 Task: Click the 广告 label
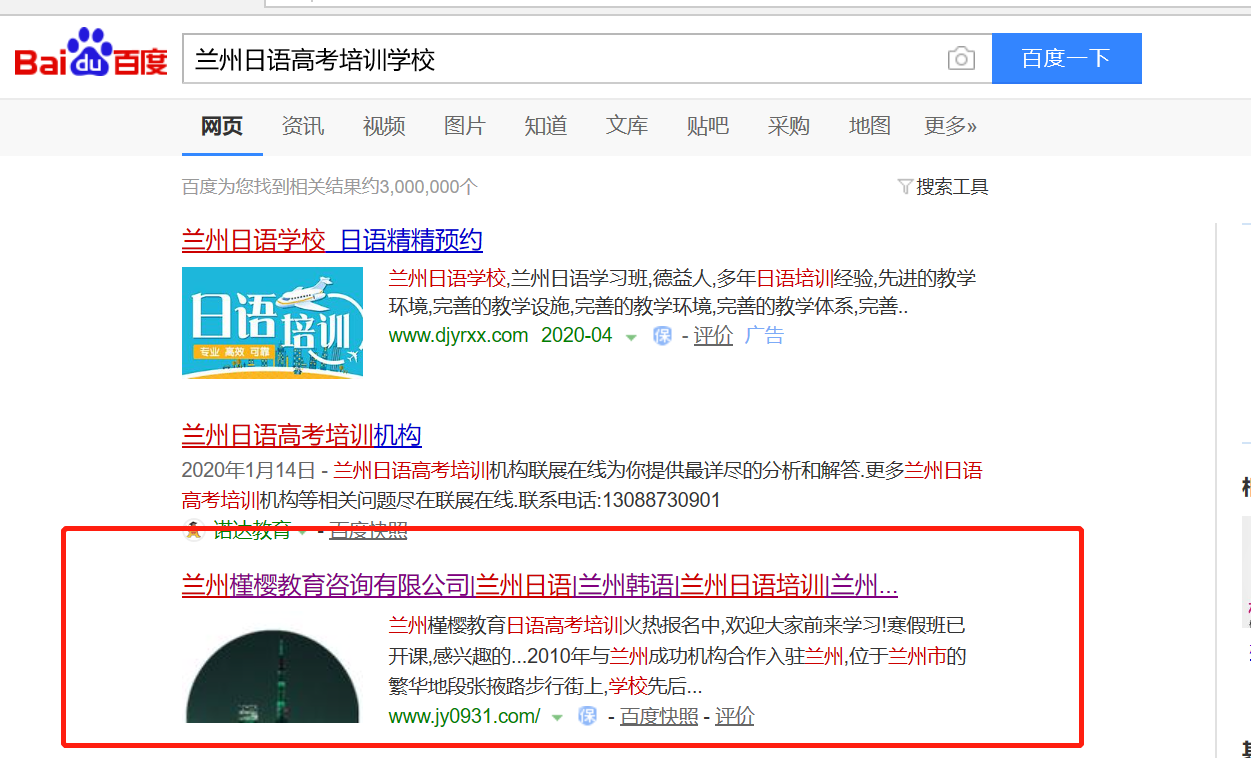click(x=764, y=336)
